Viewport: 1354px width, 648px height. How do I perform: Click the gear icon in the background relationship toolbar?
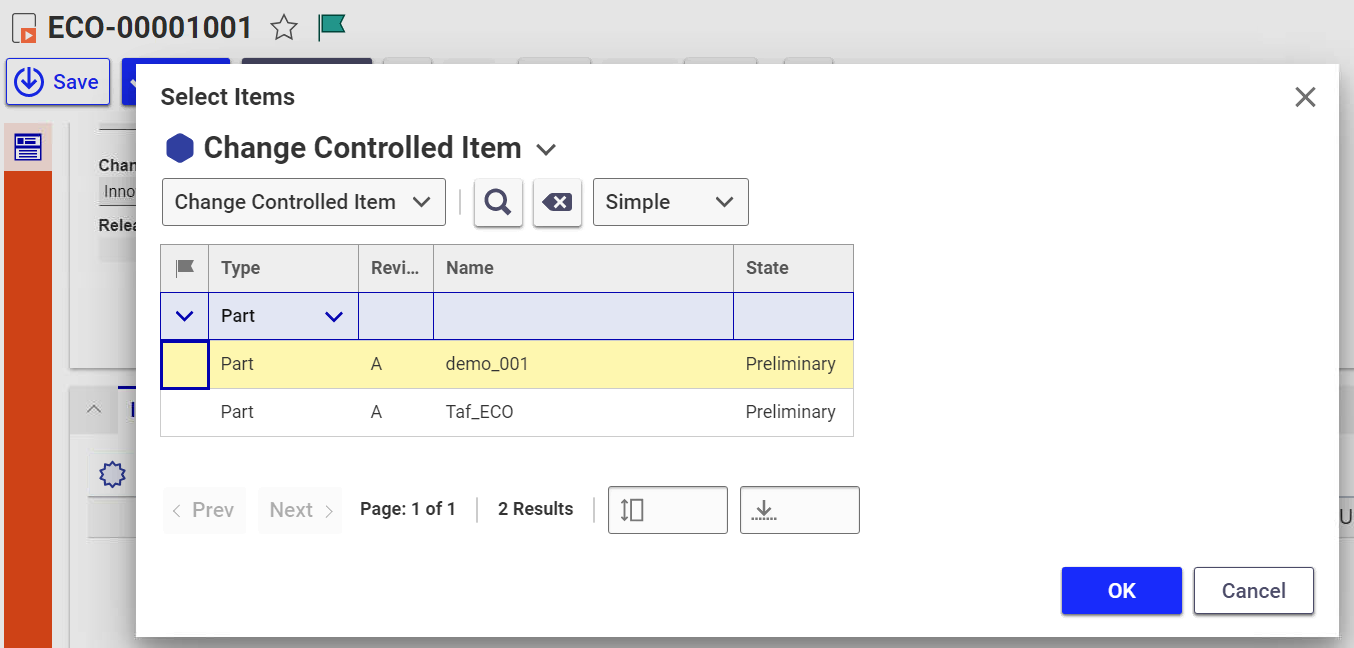[x=112, y=475]
